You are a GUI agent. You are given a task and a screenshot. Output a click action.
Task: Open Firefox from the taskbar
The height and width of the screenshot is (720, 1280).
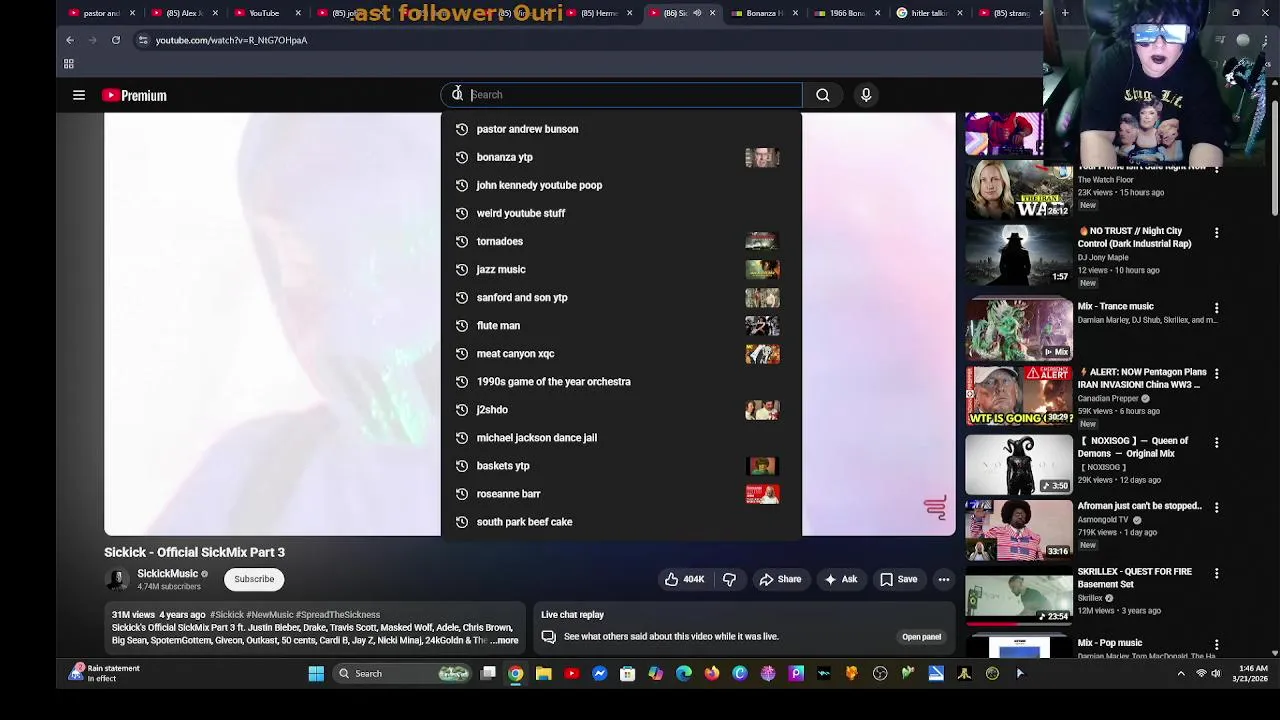[x=711, y=673]
